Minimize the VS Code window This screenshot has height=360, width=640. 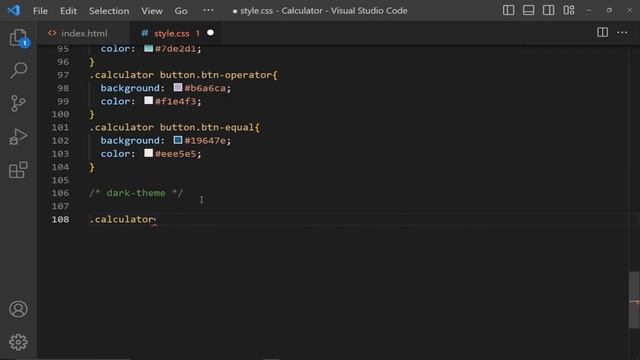click(x=589, y=10)
